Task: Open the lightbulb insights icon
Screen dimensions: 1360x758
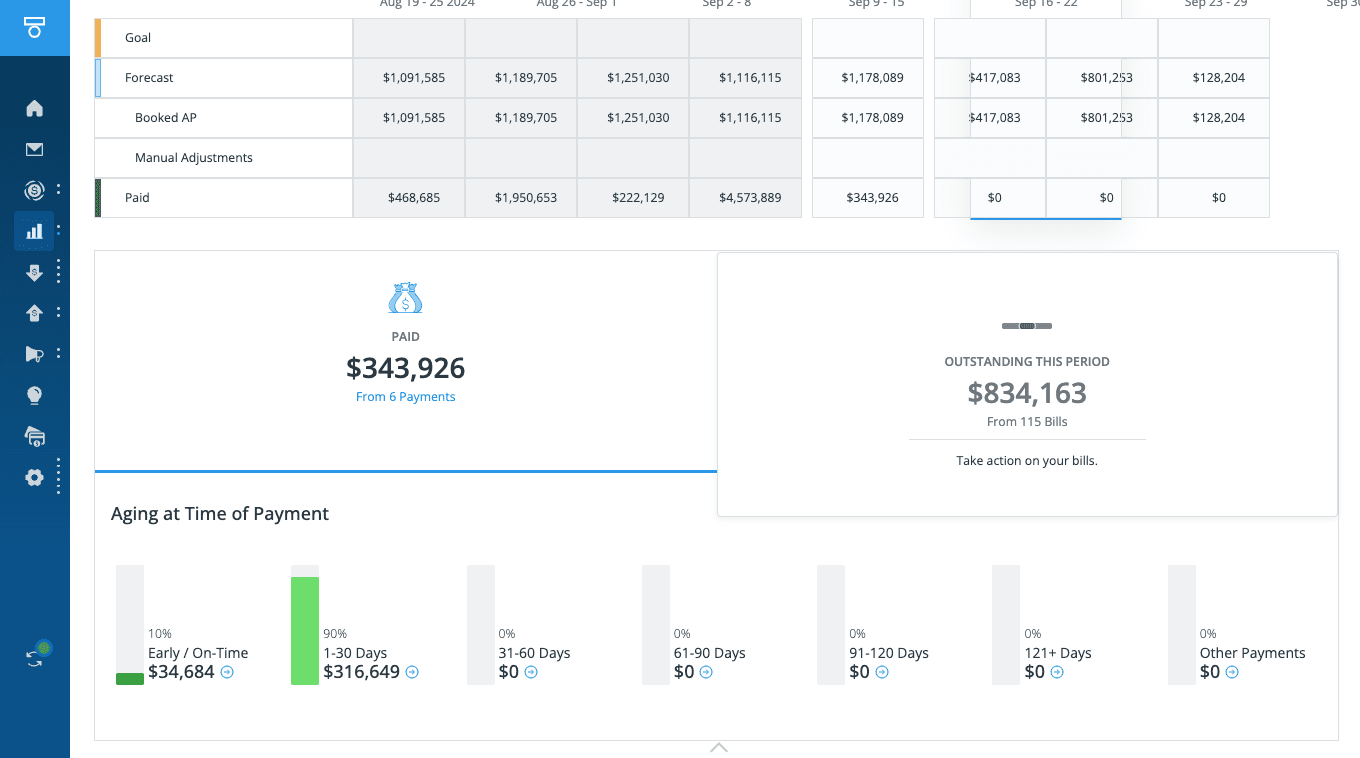Action: tap(34, 396)
